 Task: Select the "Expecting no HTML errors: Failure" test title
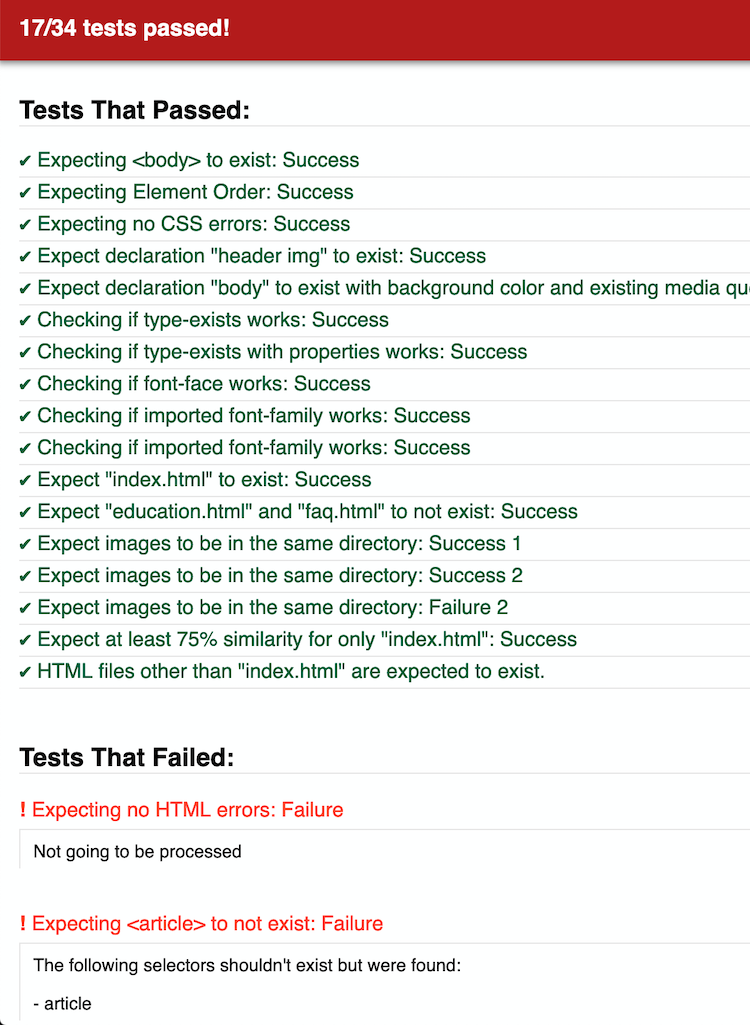coord(188,810)
